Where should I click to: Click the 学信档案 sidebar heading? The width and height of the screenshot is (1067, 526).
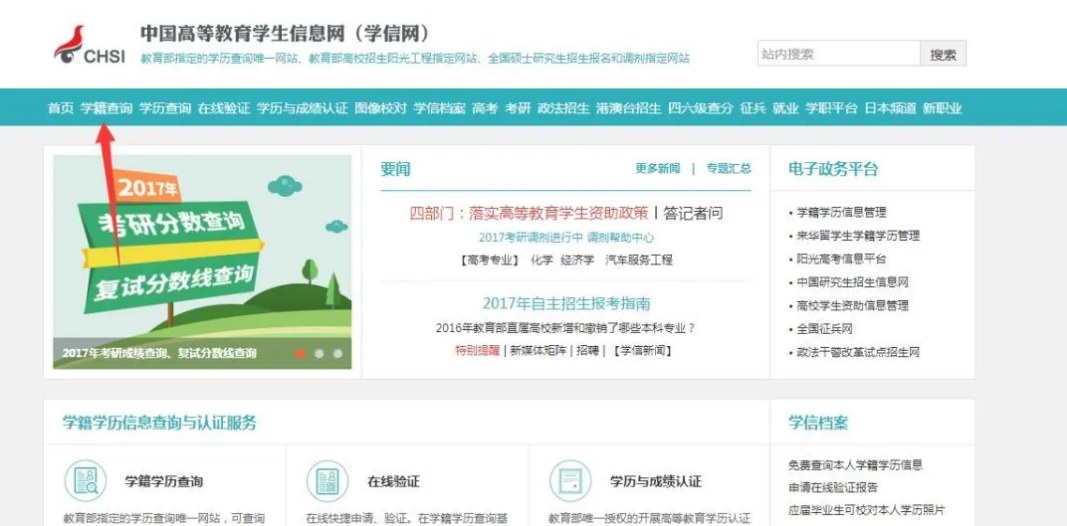tap(818, 423)
